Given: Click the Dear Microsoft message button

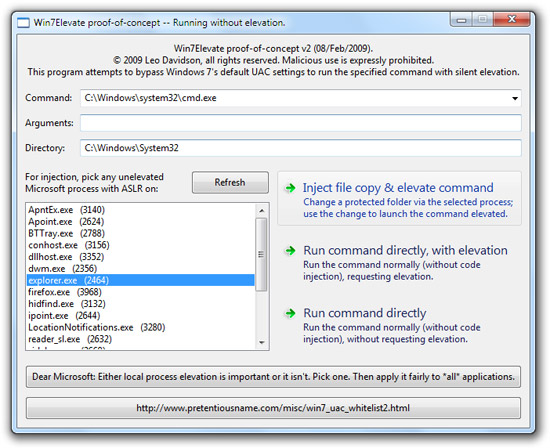Looking at the screenshot, I should pos(273,377).
